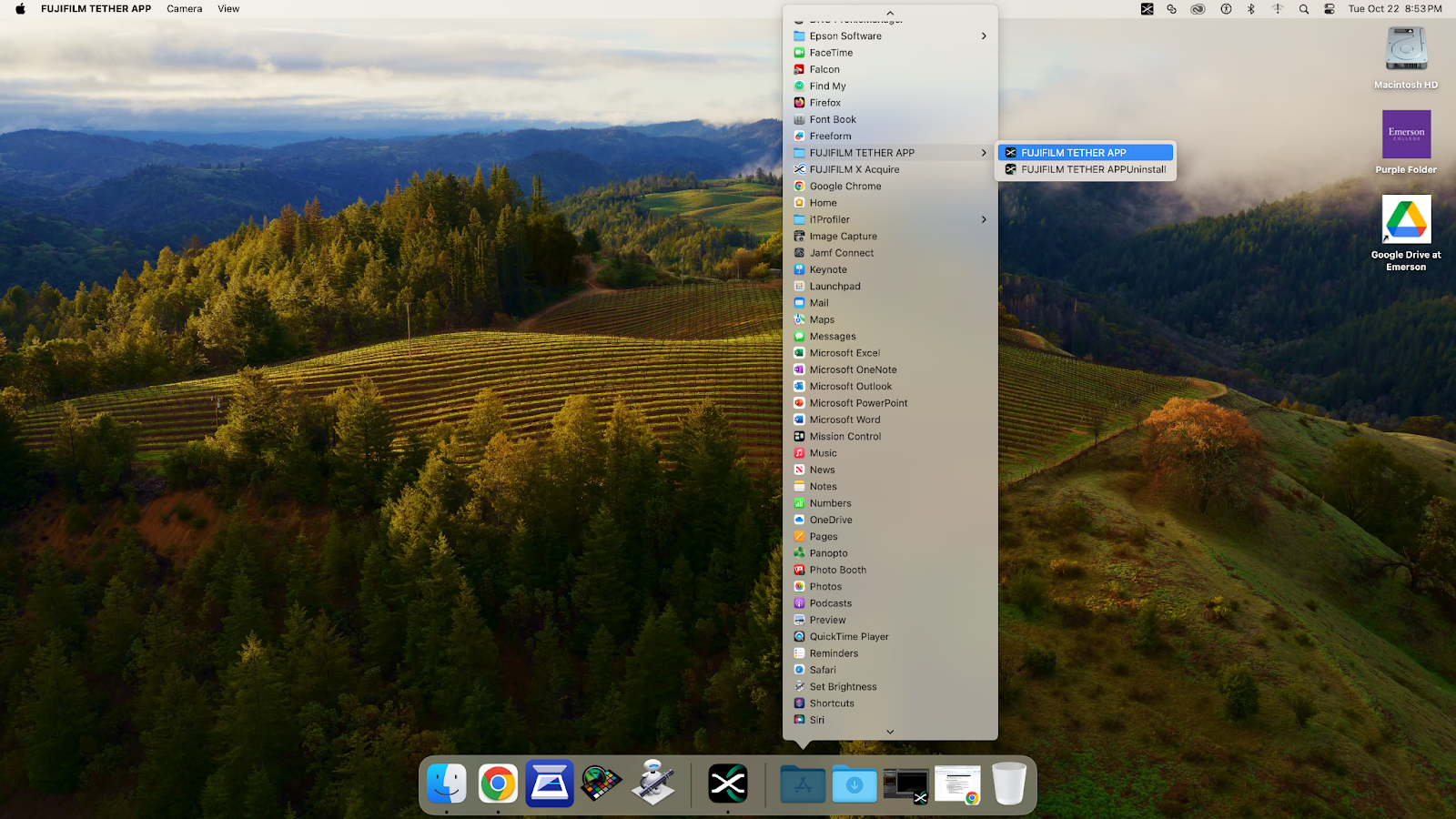Screen dimensions: 1456x819
Task: Select FUJIFILM TETHER APPUninstall entry
Action: click(1085, 169)
